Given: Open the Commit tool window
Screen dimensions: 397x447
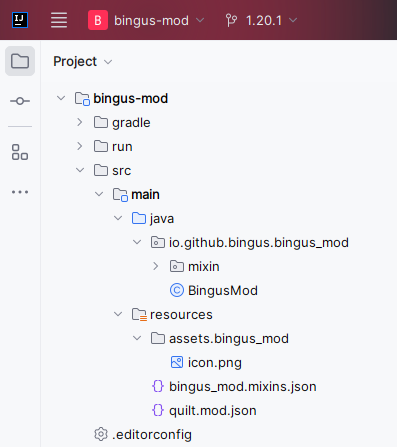Looking at the screenshot, I should click(x=20, y=101).
